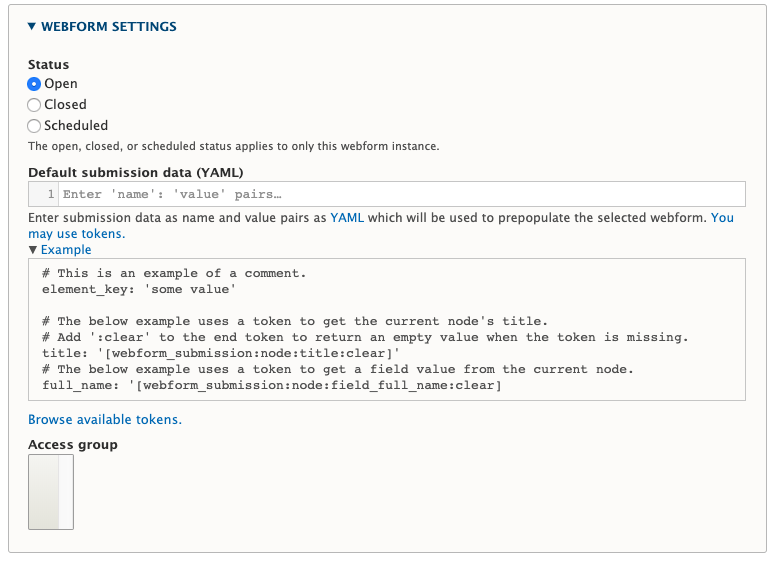Select the Scheduled status radio button
The image size is (775, 566).
34,126
